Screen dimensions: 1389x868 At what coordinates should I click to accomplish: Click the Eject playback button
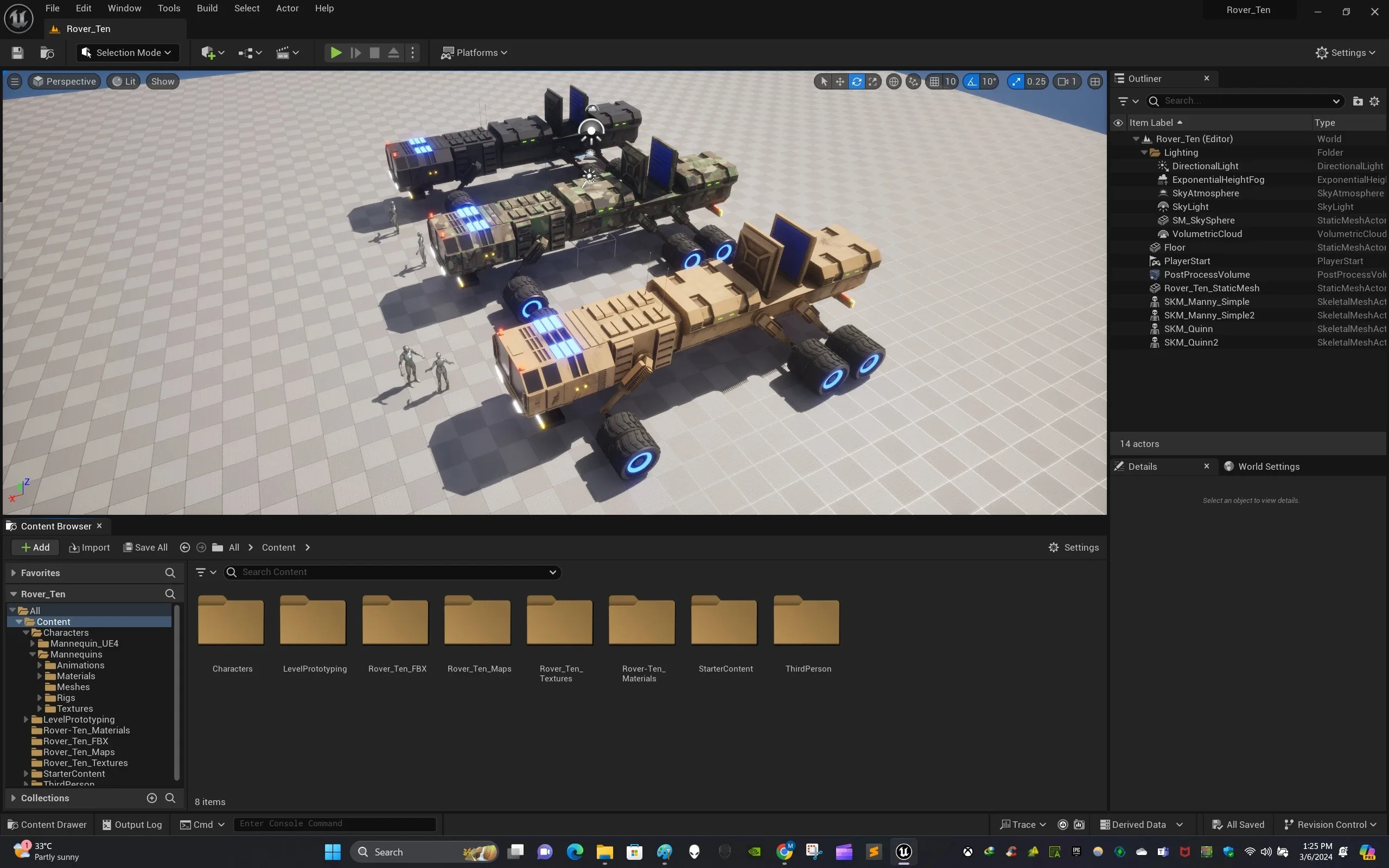(x=394, y=53)
